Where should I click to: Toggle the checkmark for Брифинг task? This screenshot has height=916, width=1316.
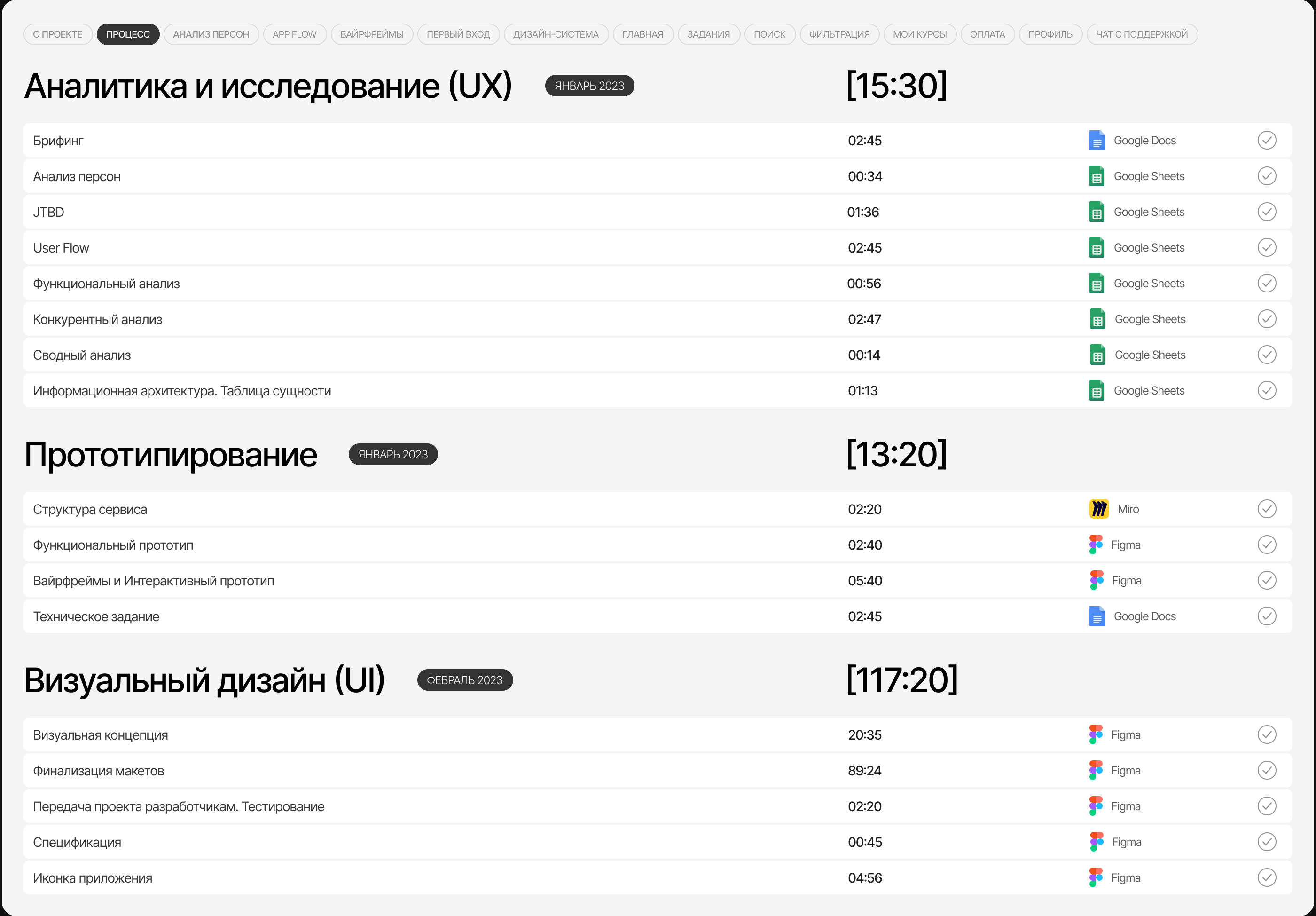click(1266, 141)
